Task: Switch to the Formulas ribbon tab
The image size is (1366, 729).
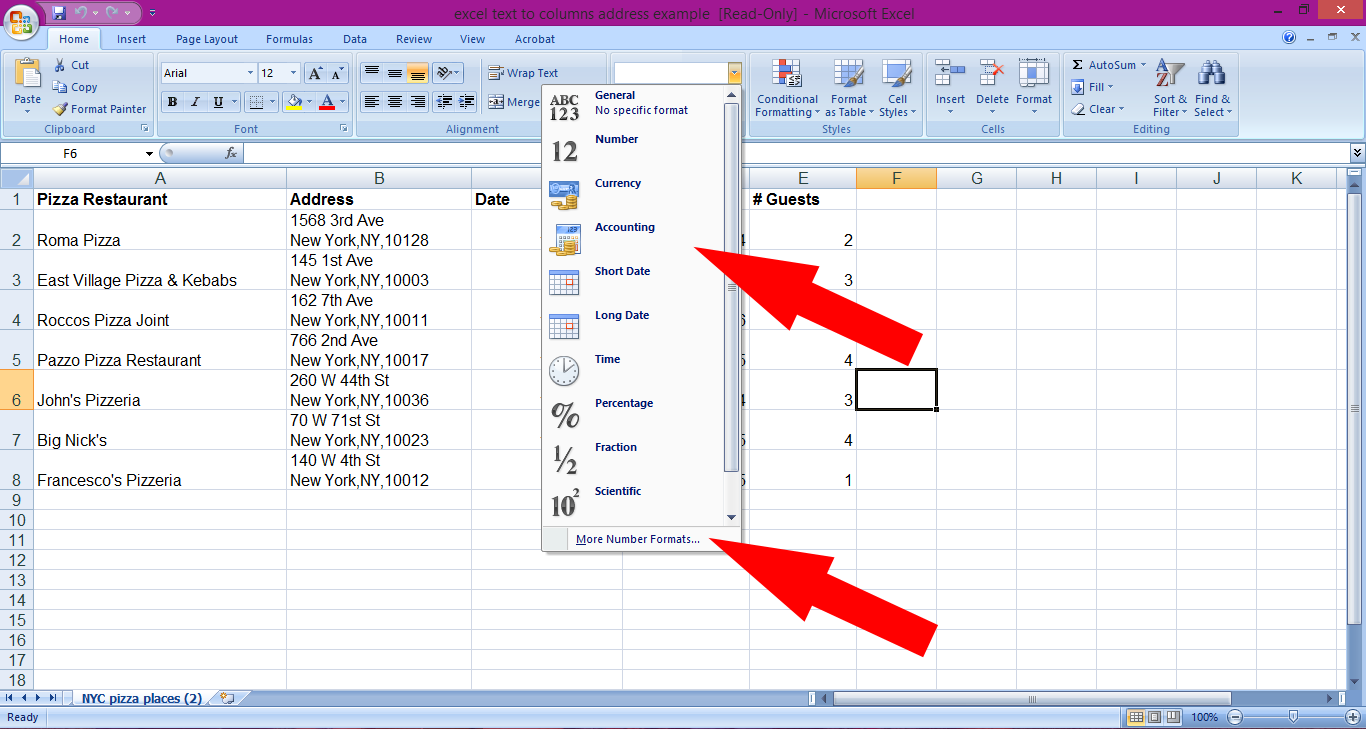Action: pyautogui.click(x=289, y=39)
